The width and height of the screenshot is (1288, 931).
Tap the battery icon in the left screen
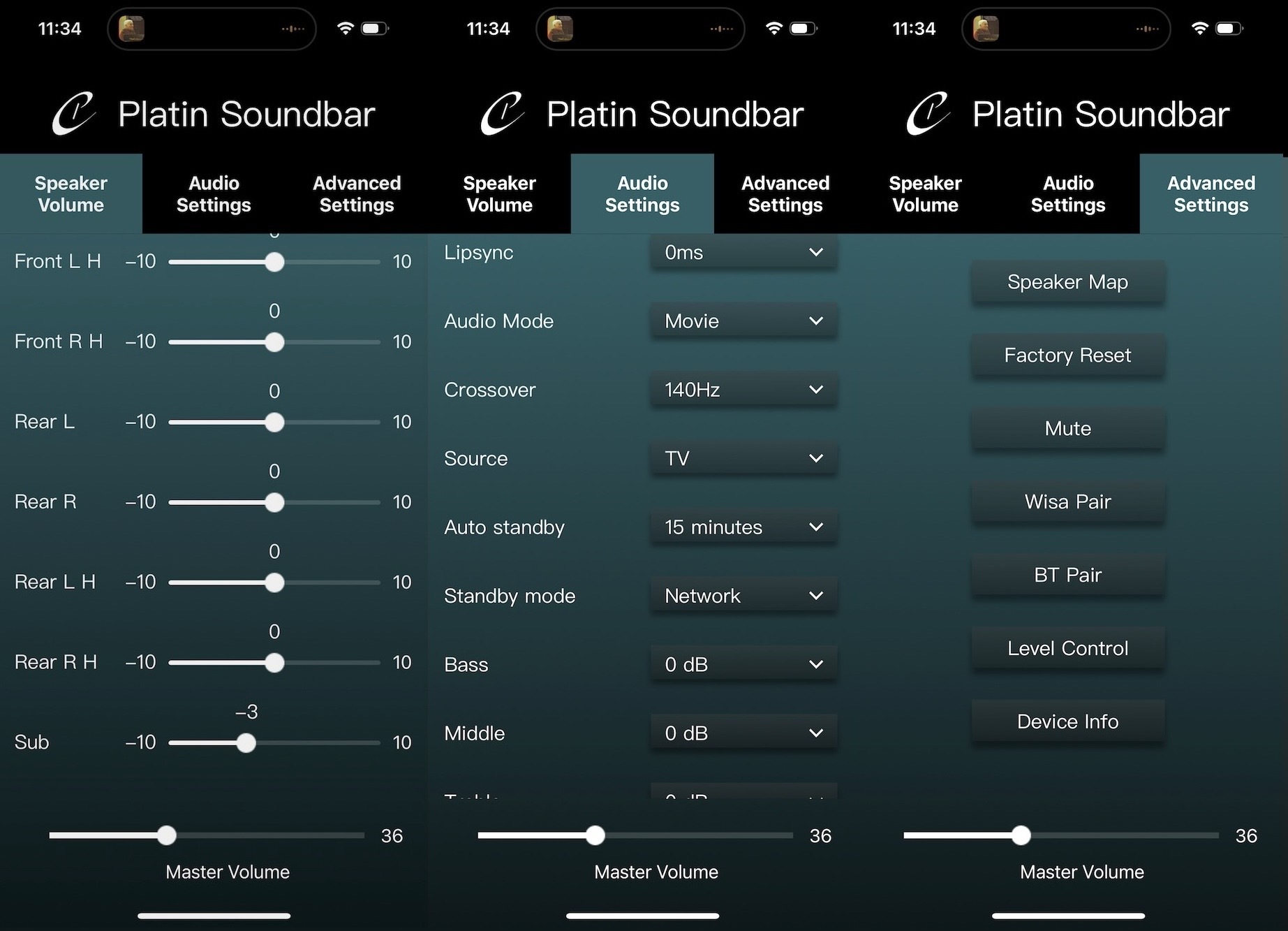coord(375,29)
